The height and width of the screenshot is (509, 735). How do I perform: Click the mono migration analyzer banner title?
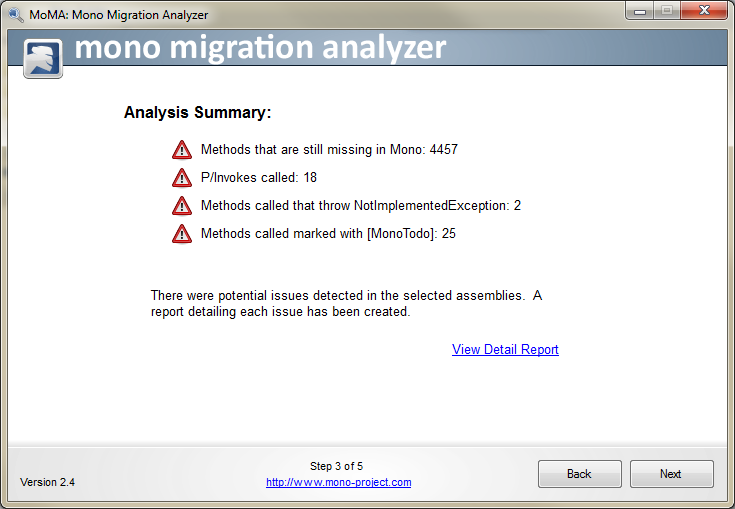coord(260,48)
